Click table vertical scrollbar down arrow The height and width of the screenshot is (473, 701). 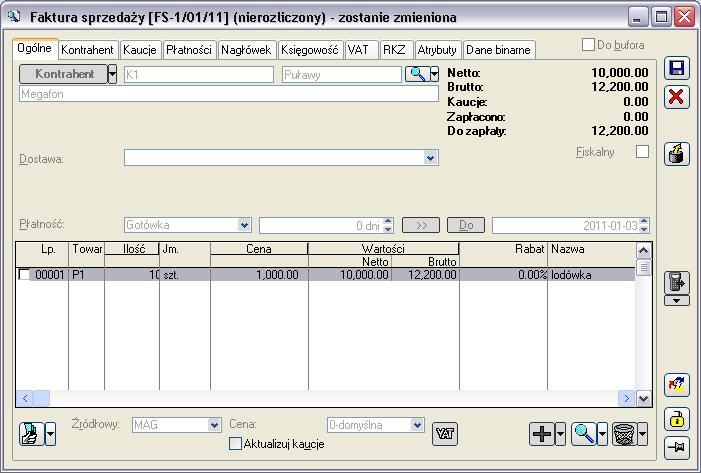pos(643,398)
